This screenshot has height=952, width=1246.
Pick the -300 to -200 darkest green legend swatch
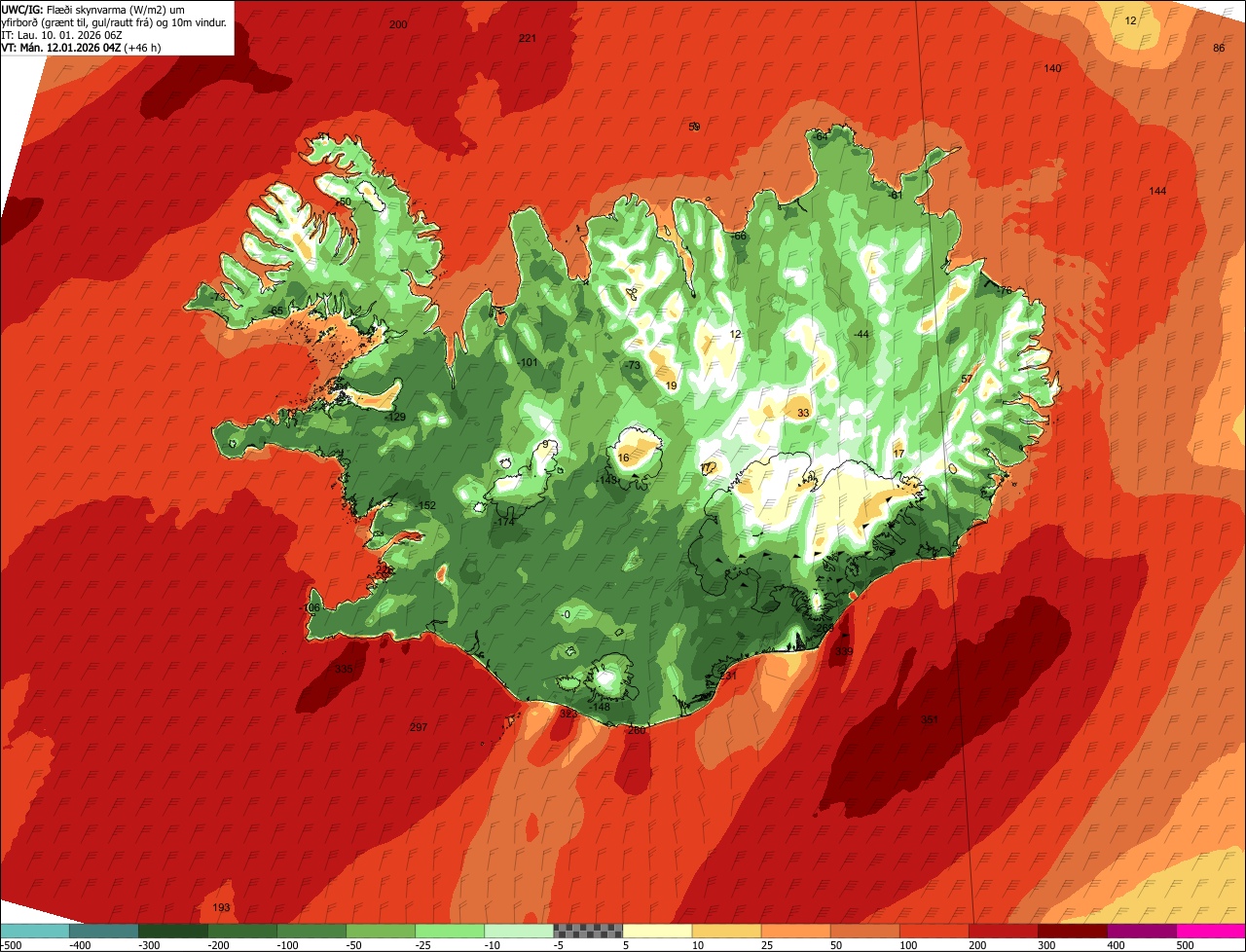point(172,931)
